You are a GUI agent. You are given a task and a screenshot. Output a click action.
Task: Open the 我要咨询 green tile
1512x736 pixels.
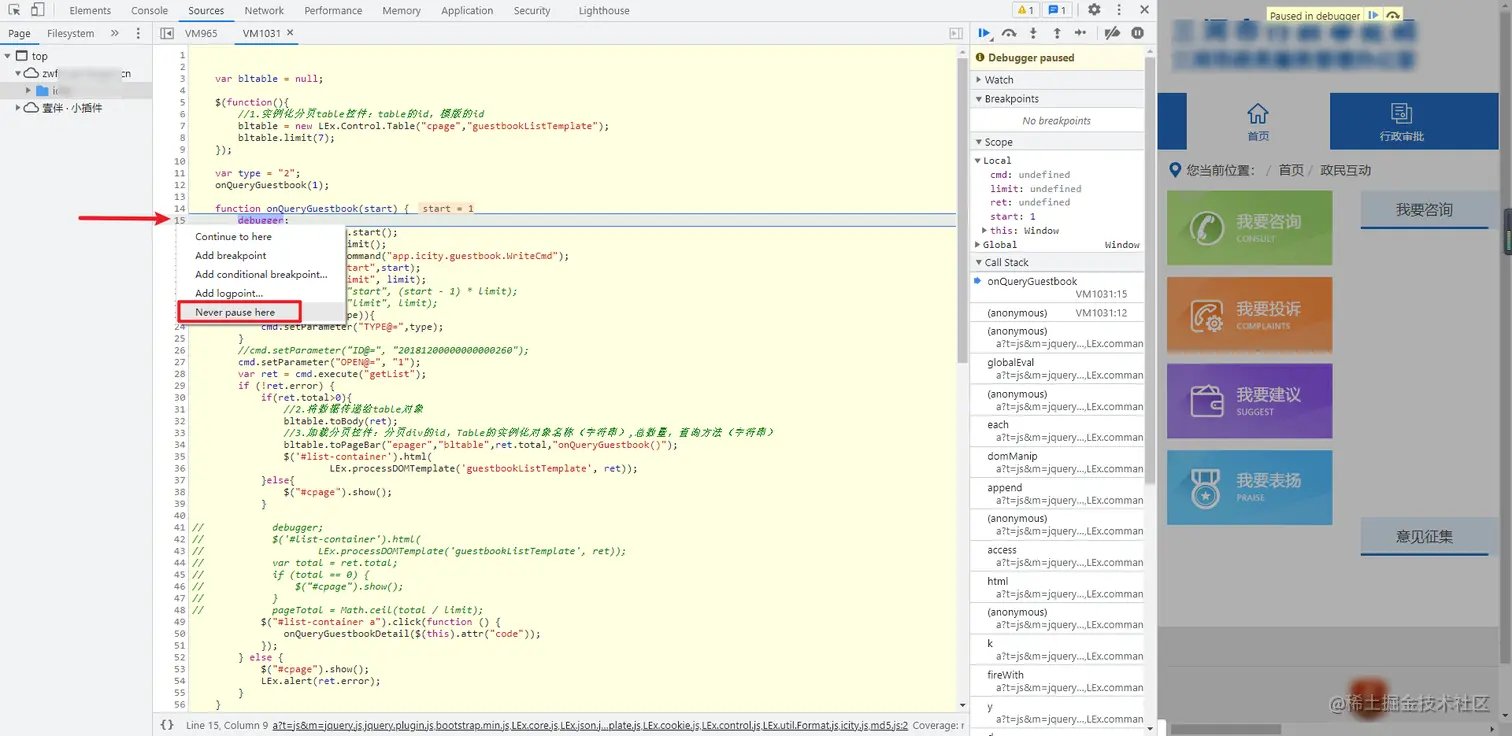click(x=1249, y=228)
